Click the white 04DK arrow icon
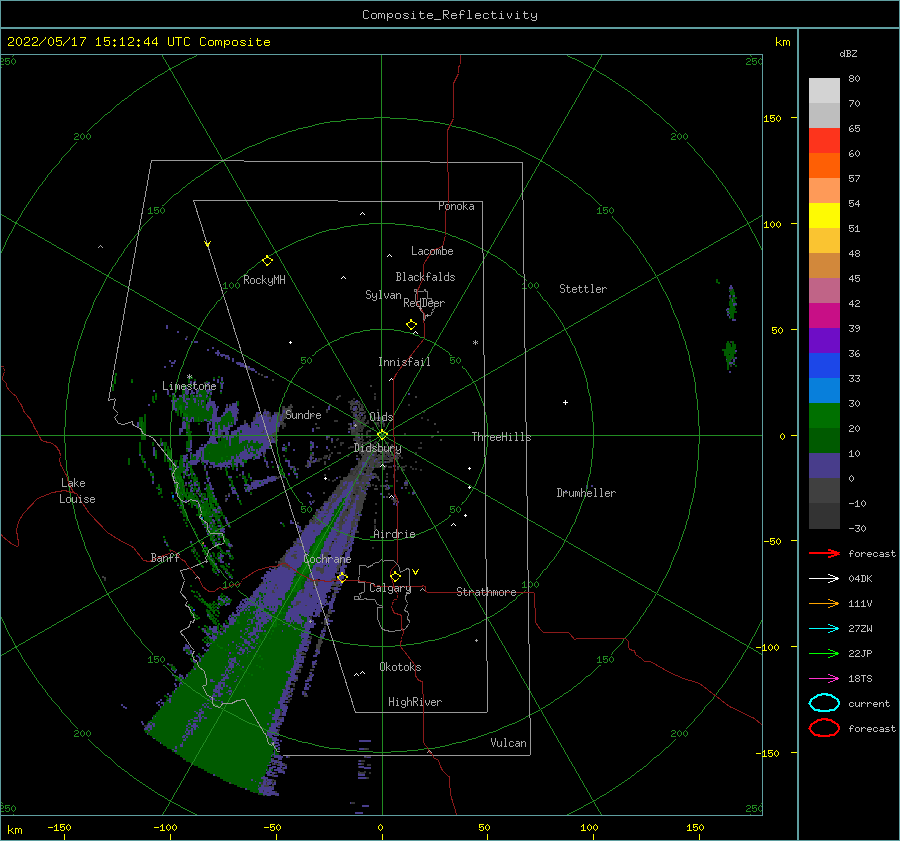This screenshot has height=841, width=900. pyautogui.click(x=824, y=579)
